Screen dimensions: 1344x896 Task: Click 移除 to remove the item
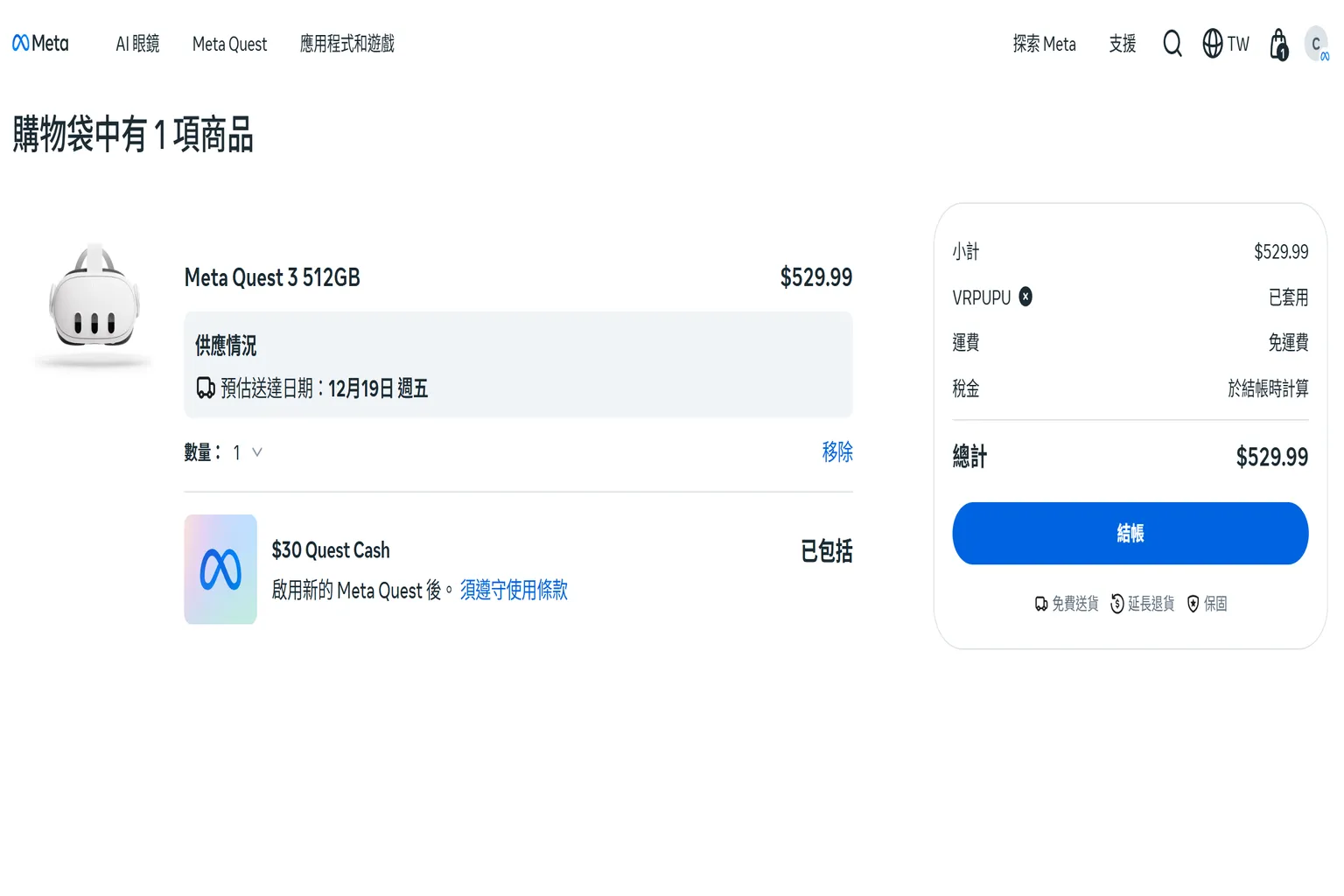(837, 452)
